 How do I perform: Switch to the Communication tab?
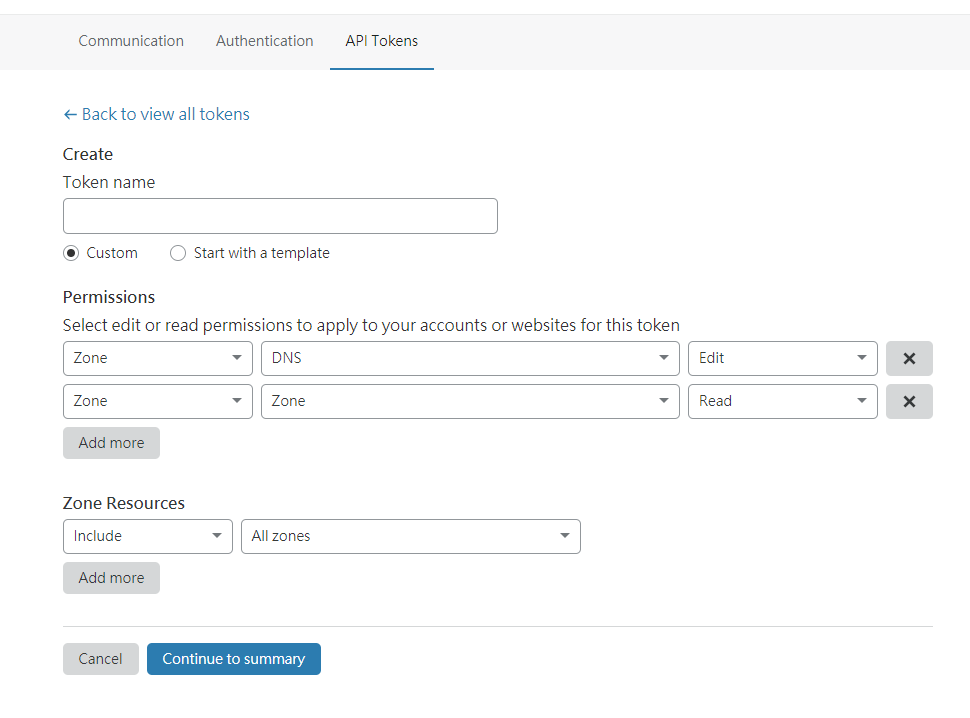click(131, 41)
